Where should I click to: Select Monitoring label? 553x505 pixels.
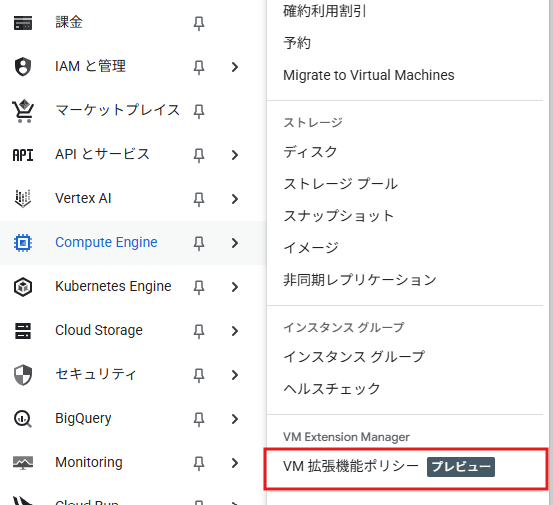(x=89, y=462)
